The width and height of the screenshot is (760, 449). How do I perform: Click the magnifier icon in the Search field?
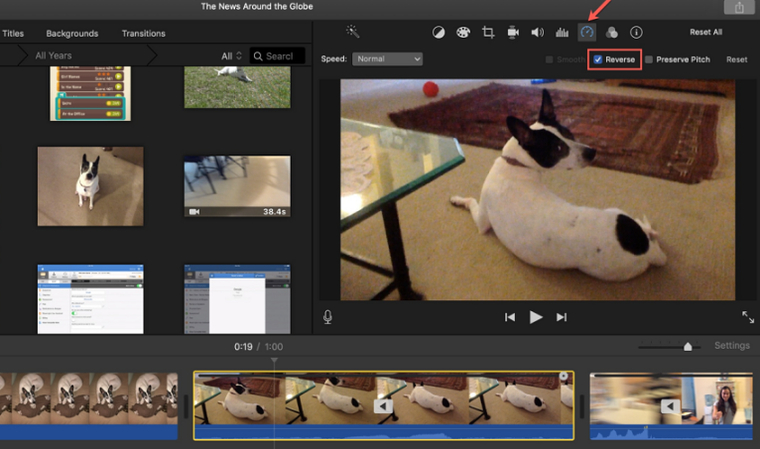coord(258,56)
